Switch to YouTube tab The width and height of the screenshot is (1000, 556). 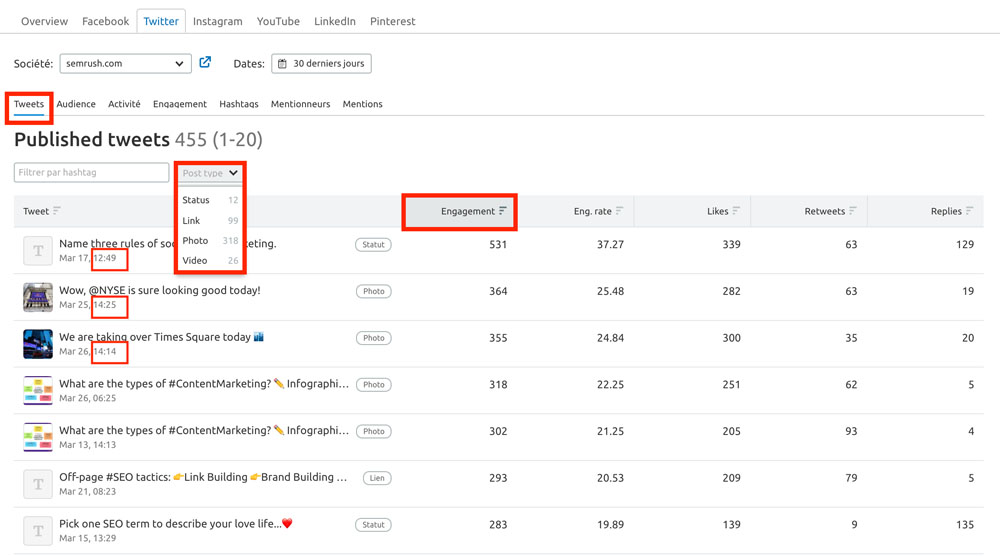coord(278,21)
